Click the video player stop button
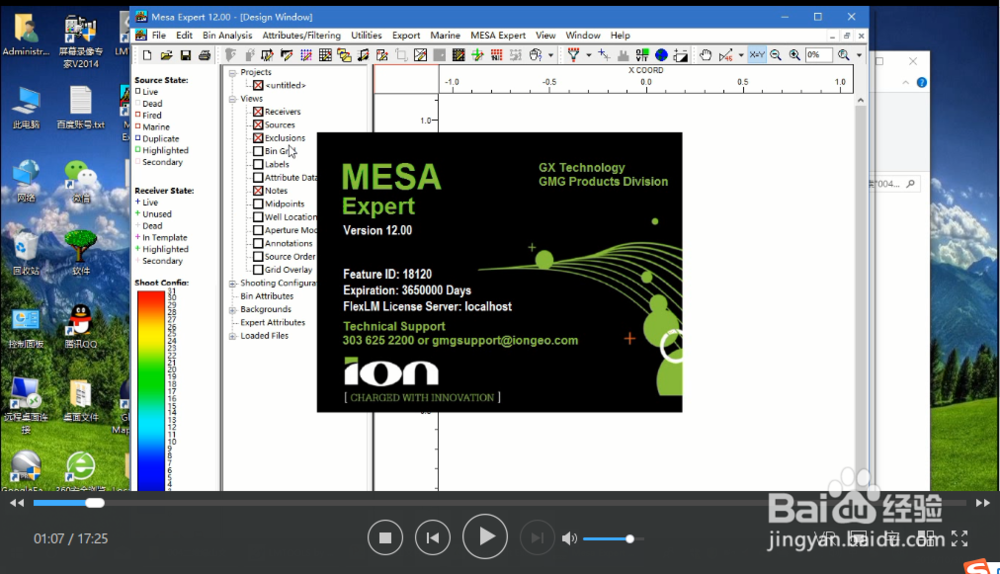1000x574 pixels. pyautogui.click(x=385, y=538)
